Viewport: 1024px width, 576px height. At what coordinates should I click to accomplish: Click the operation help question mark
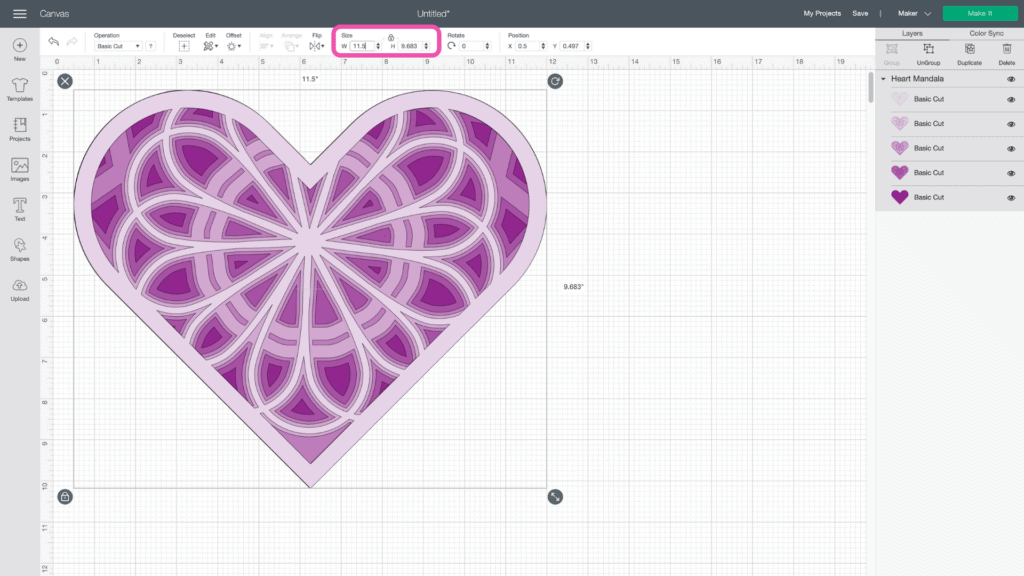pos(151,46)
